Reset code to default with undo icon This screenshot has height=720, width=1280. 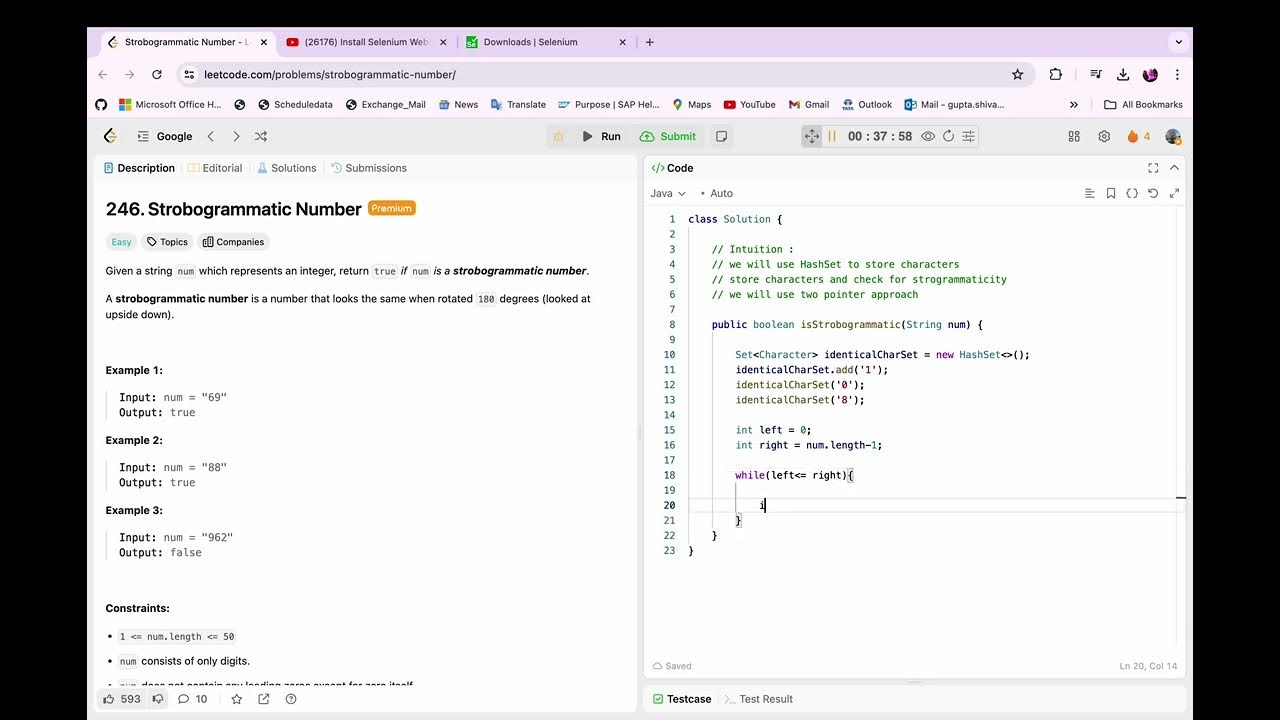pos(1153,193)
